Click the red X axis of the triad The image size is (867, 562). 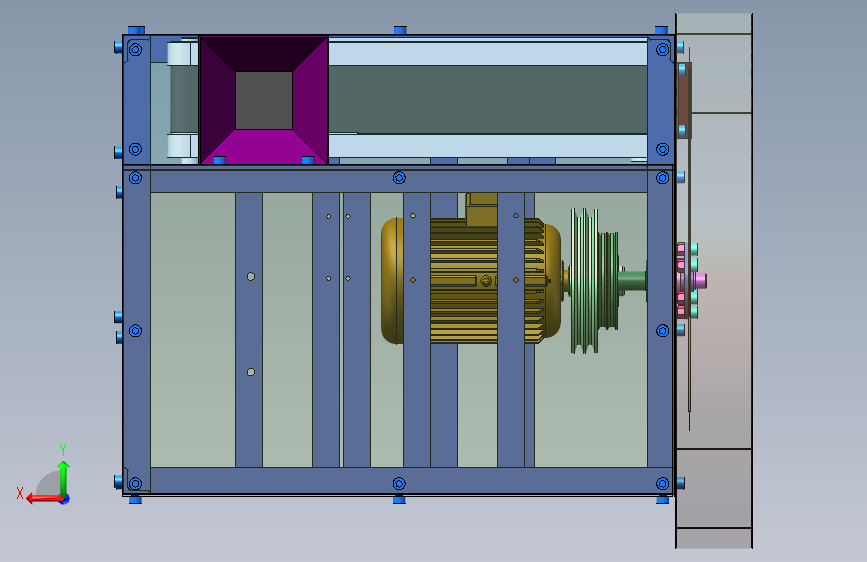click(44, 499)
